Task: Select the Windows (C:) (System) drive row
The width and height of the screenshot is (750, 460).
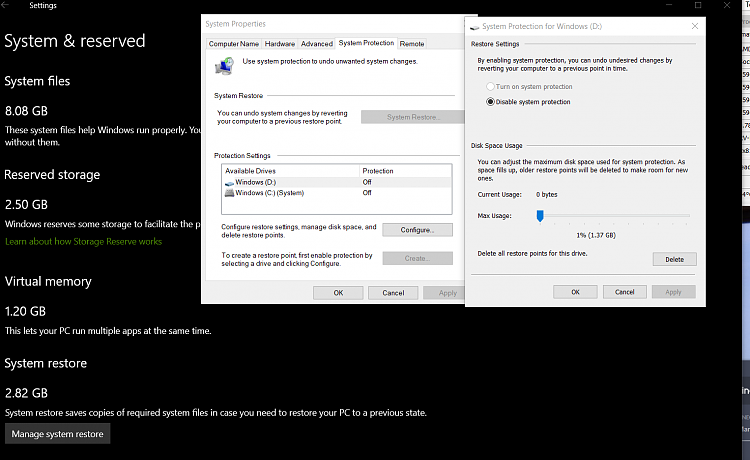Action: click(x=337, y=193)
